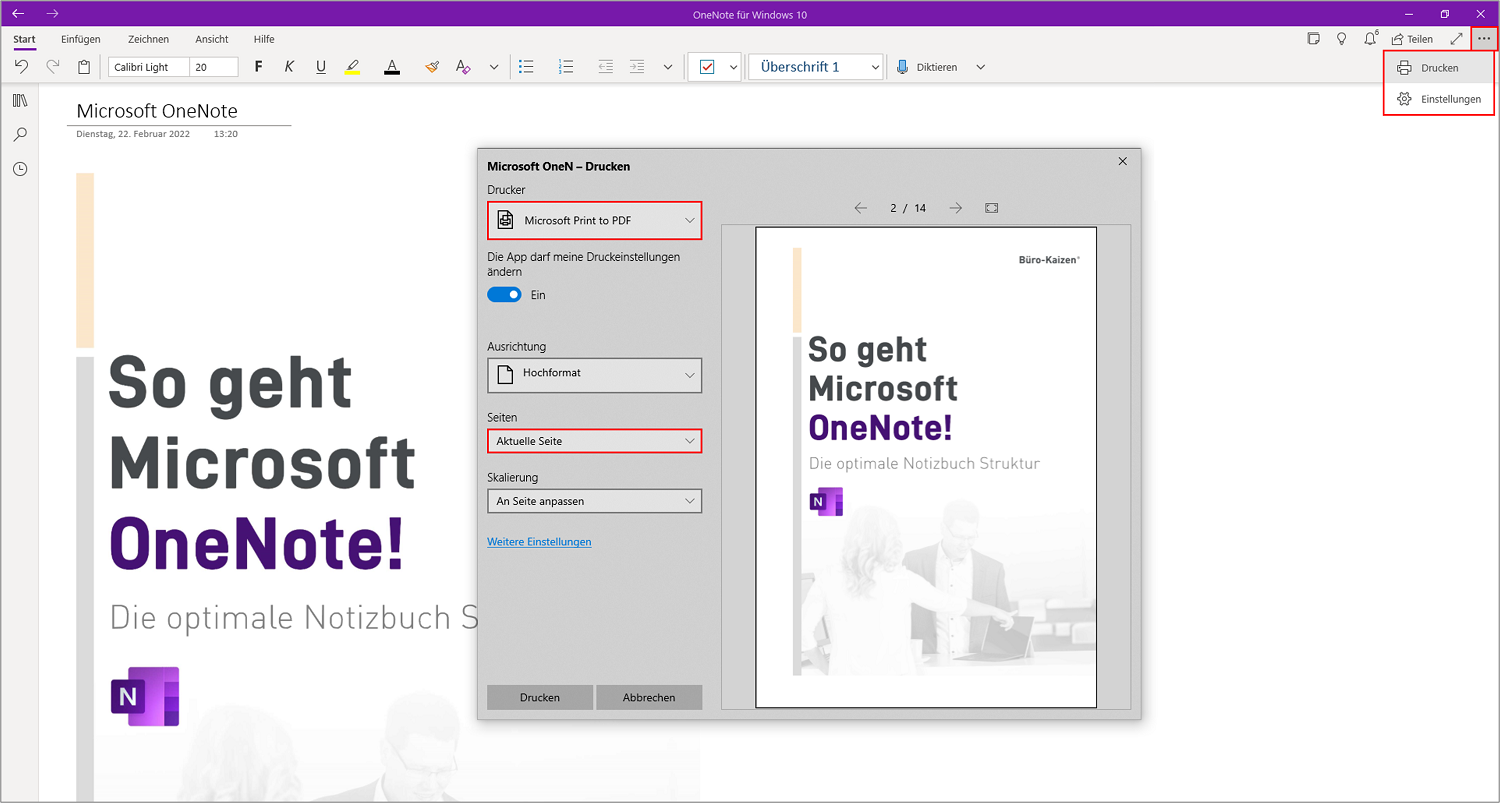Click Teilen to share the notebook
This screenshot has width=1500, height=803.
pyautogui.click(x=1412, y=39)
